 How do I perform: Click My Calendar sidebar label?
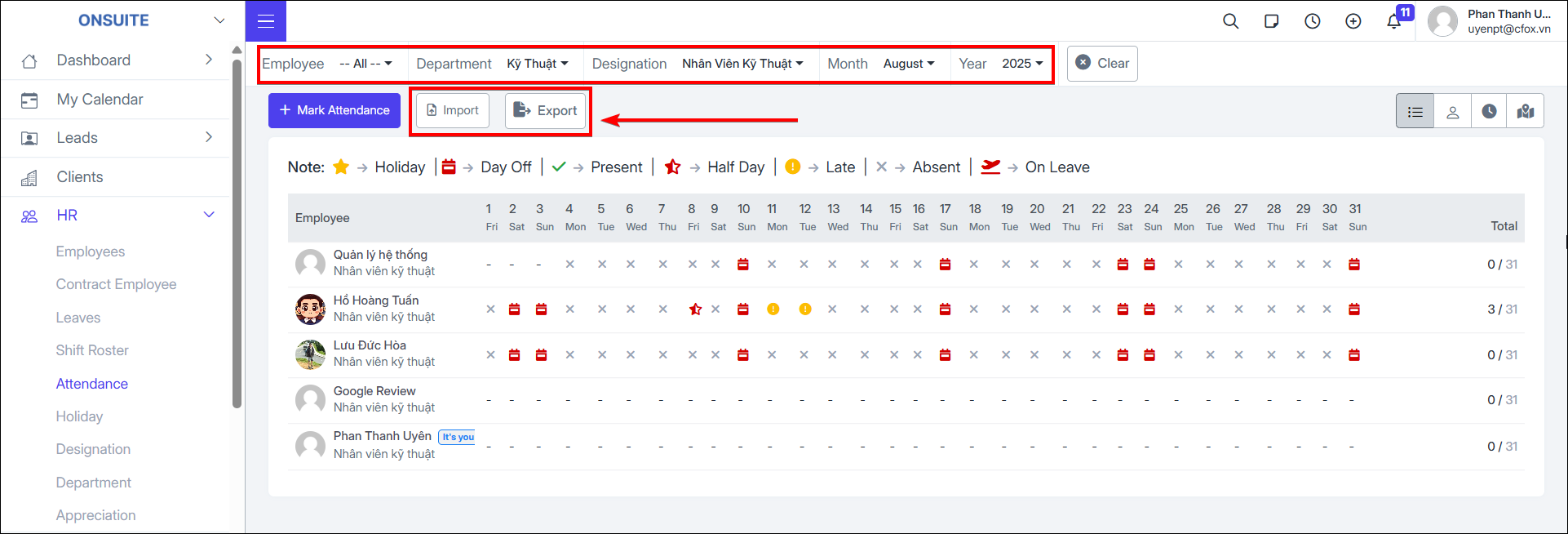pos(100,100)
